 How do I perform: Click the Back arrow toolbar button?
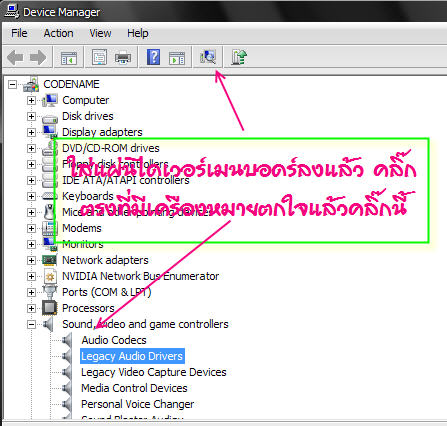(15, 58)
